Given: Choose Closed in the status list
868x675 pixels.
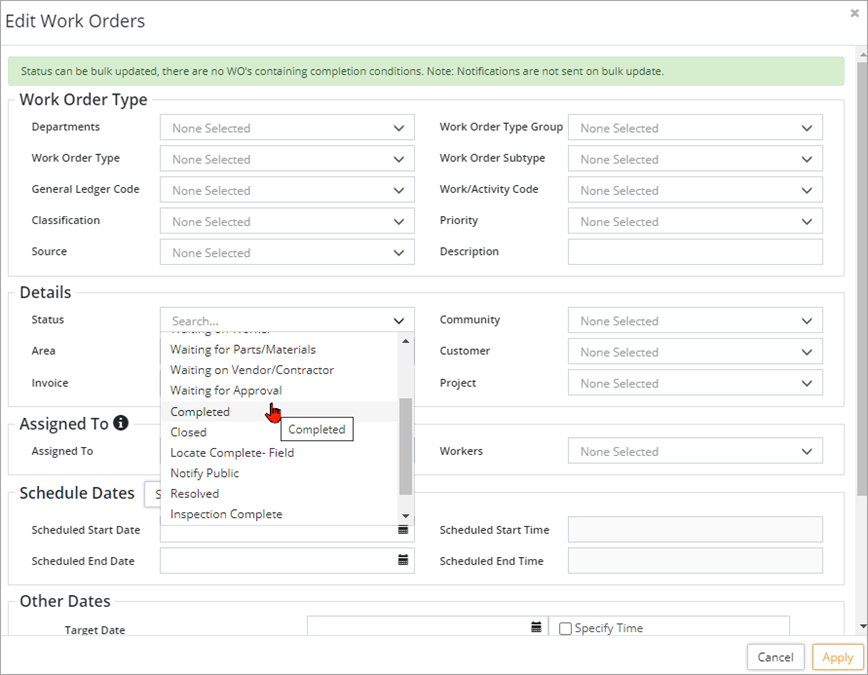Looking at the screenshot, I should [x=189, y=432].
